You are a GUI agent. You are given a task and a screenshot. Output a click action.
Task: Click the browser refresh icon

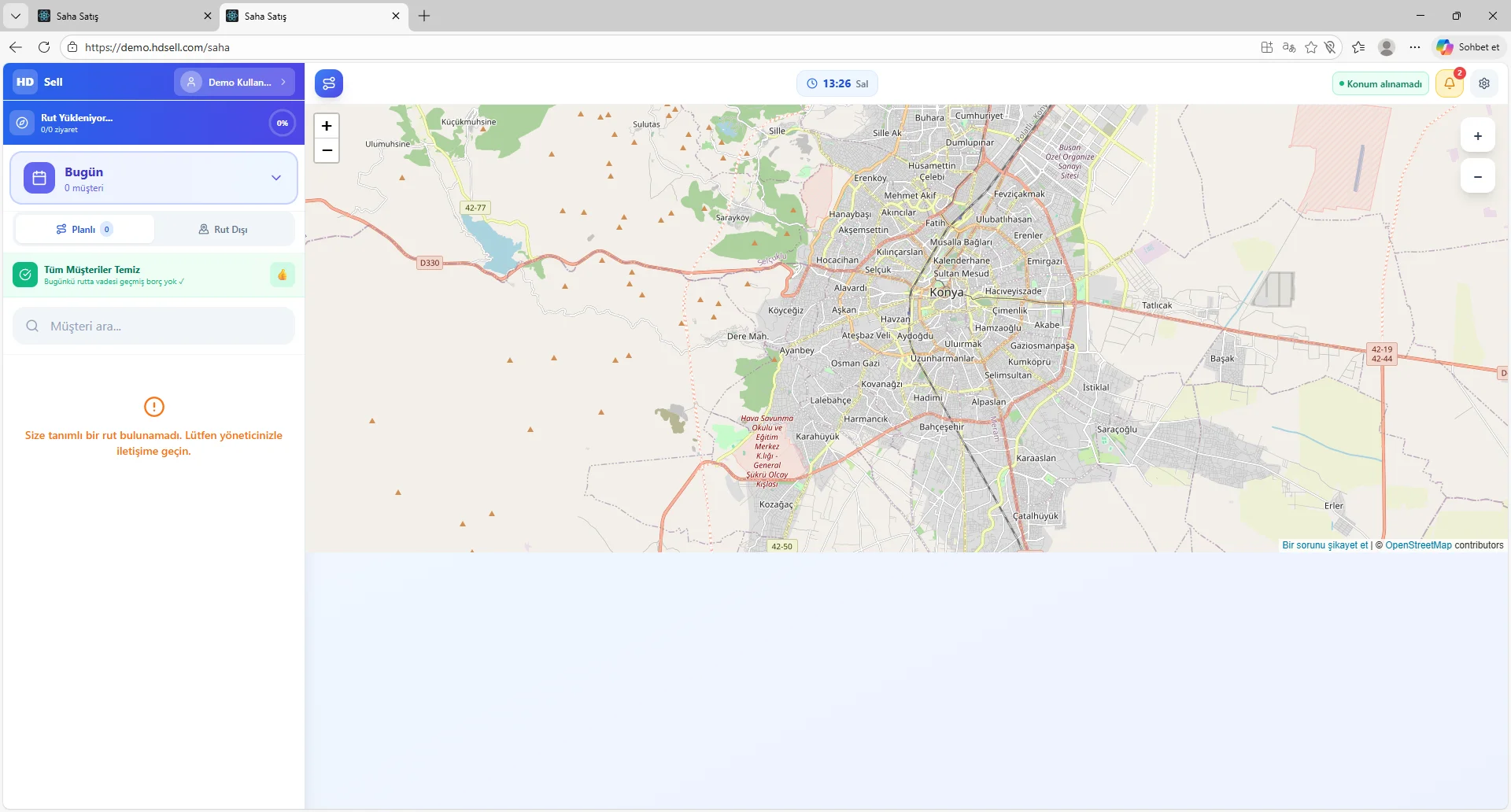[x=44, y=47]
